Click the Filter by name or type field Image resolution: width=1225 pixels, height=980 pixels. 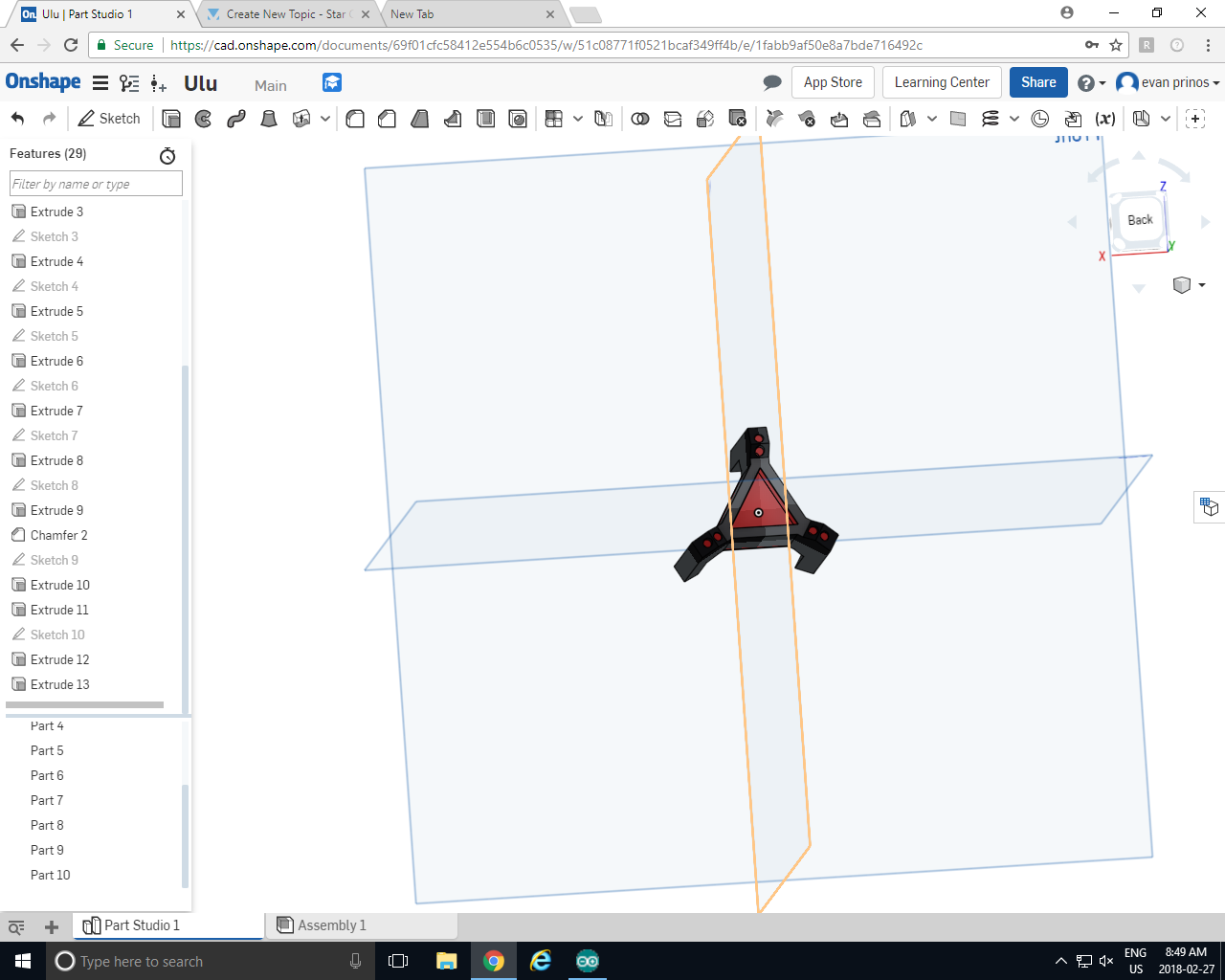pos(95,183)
